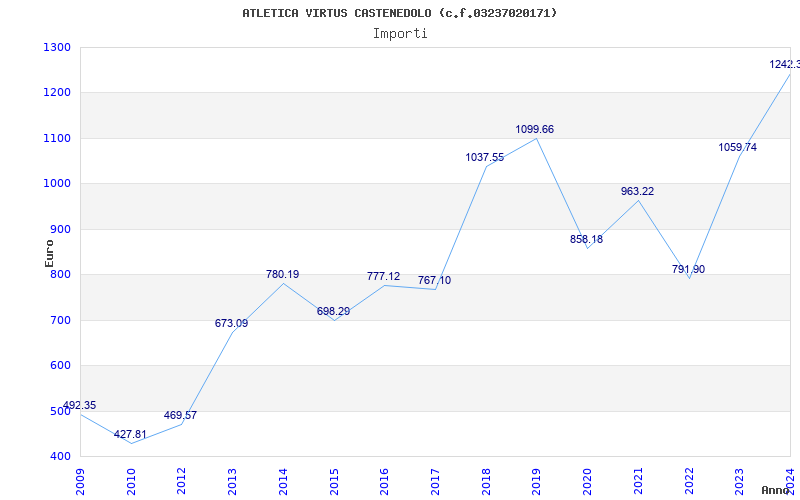This screenshot has width=800, height=500.
Task: Select the 1037.55 value label
Action: pyautogui.click(x=484, y=157)
